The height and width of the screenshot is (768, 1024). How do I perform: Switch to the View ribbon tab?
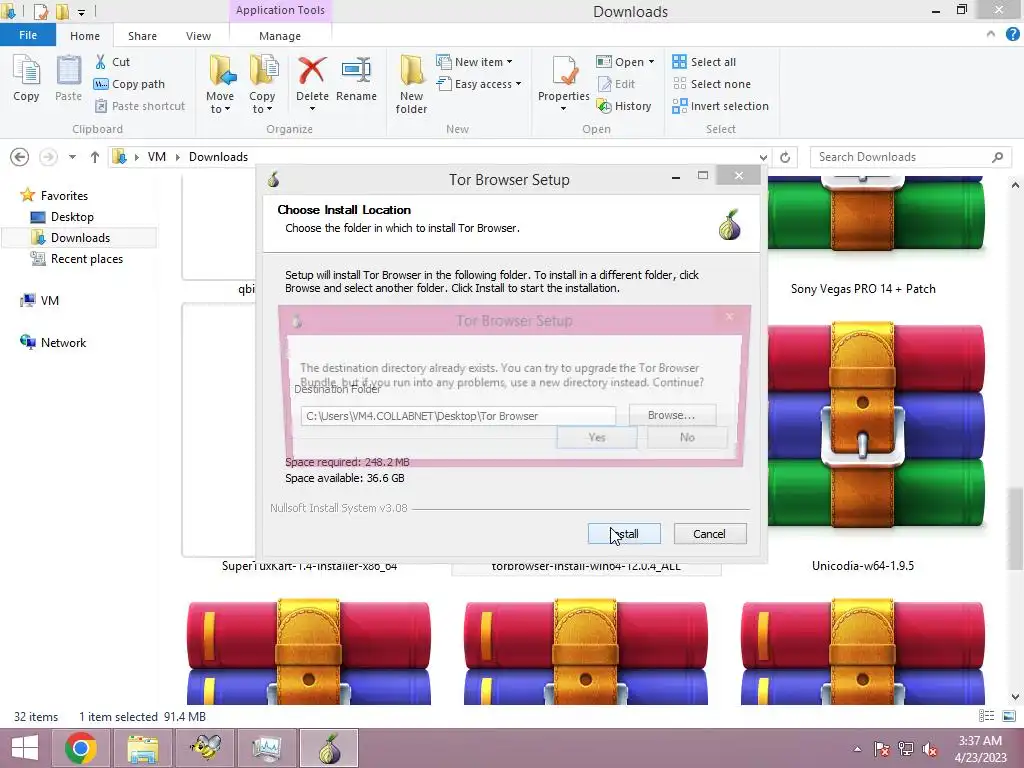pyautogui.click(x=198, y=36)
